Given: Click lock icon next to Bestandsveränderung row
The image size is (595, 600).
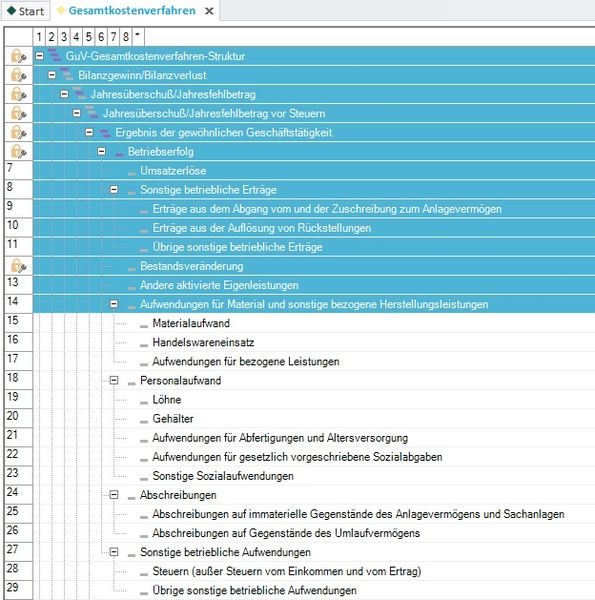Looking at the screenshot, I should tap(18, 266).
